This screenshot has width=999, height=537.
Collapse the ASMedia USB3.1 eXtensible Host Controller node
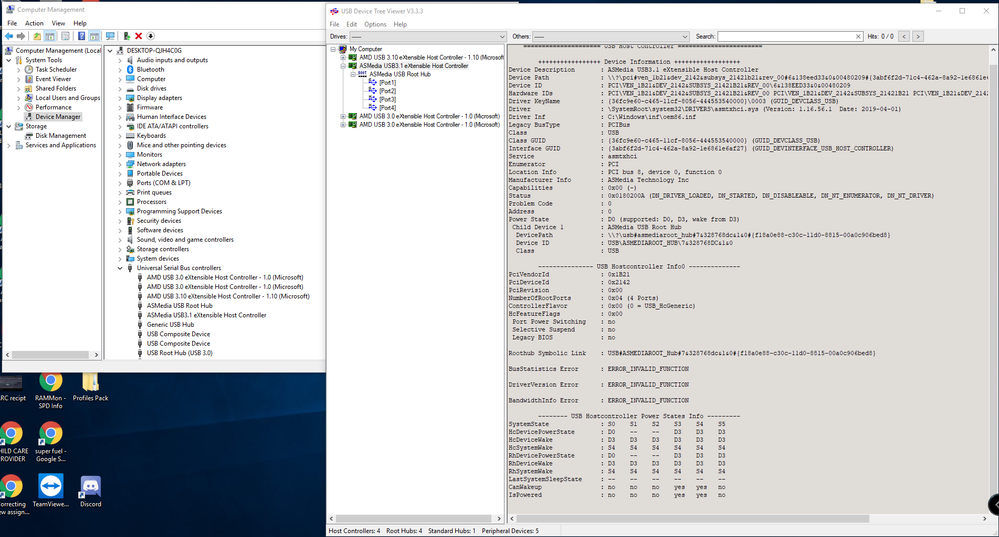pyautogui.click(x=343, y=66)
